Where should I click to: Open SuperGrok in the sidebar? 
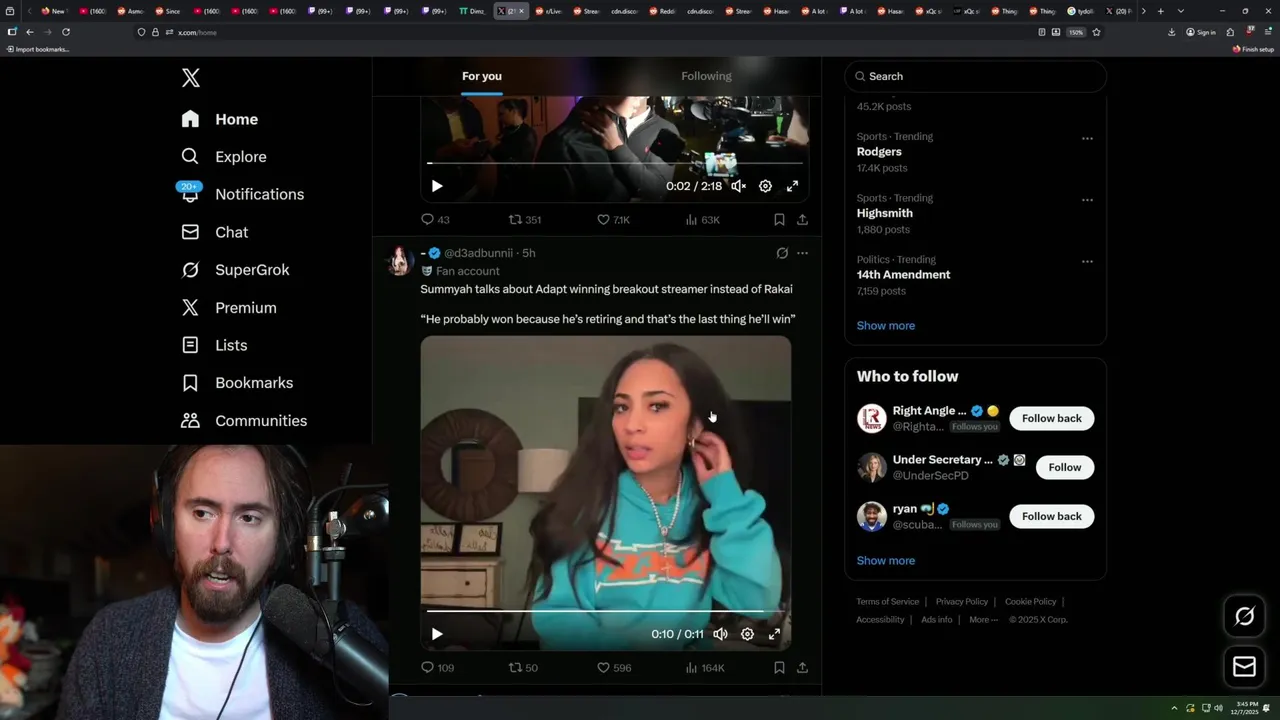point(235,270)
